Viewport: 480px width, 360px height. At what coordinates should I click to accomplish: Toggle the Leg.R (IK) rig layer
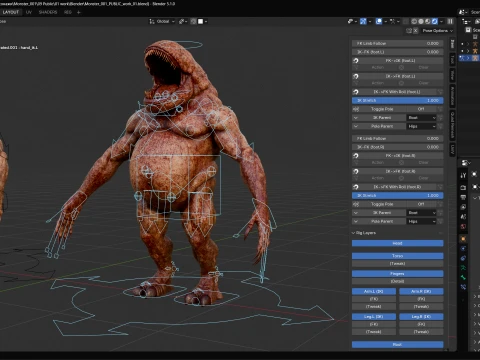pyautogui.click(x=421, y=316)
